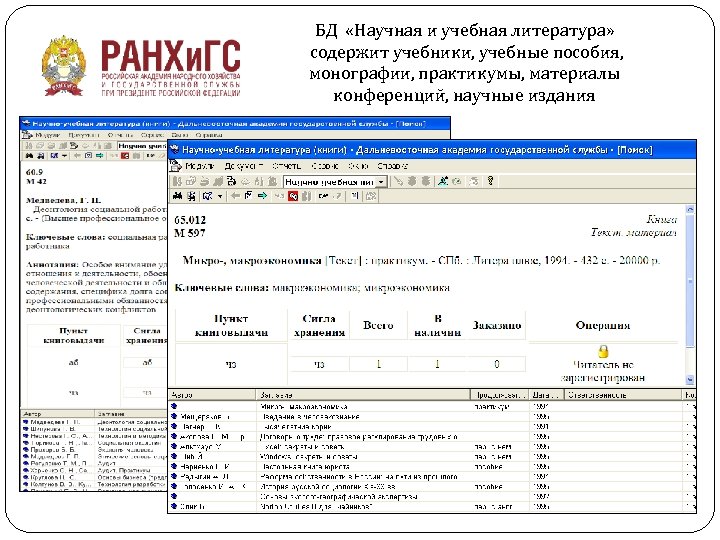Screen dimensions: 720x540
Task: Click the record pane scrollbar up arrow
Action: coord(690,210)
